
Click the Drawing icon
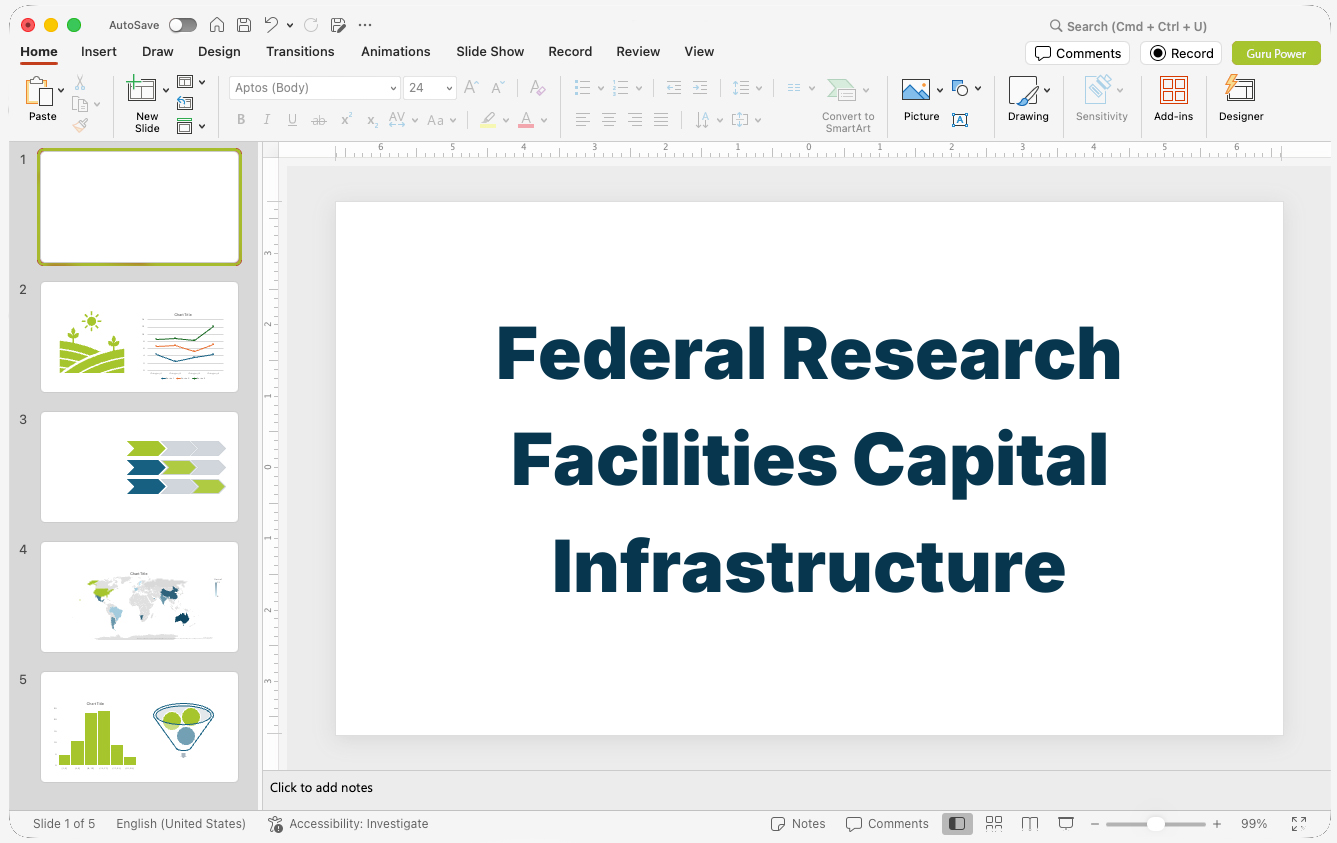point(1023,91)
